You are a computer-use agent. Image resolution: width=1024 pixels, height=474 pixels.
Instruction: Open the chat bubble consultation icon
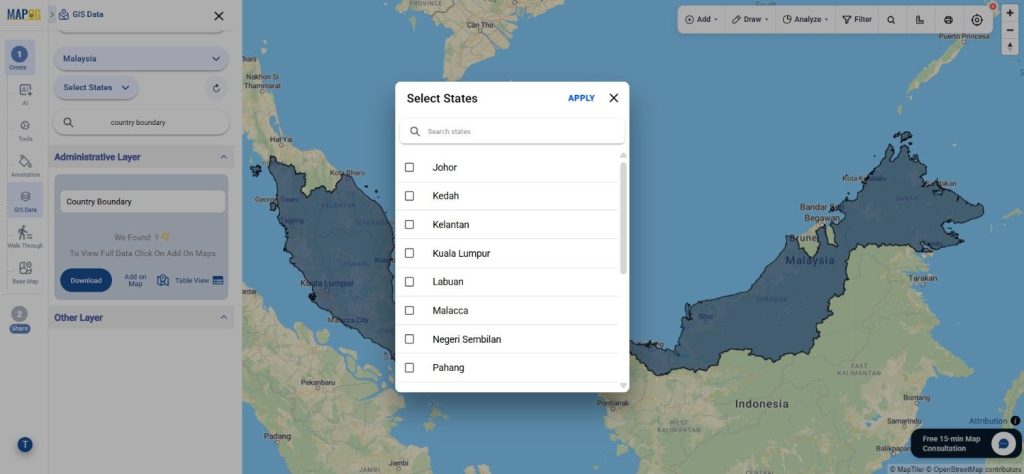[x=1003, y=444]
